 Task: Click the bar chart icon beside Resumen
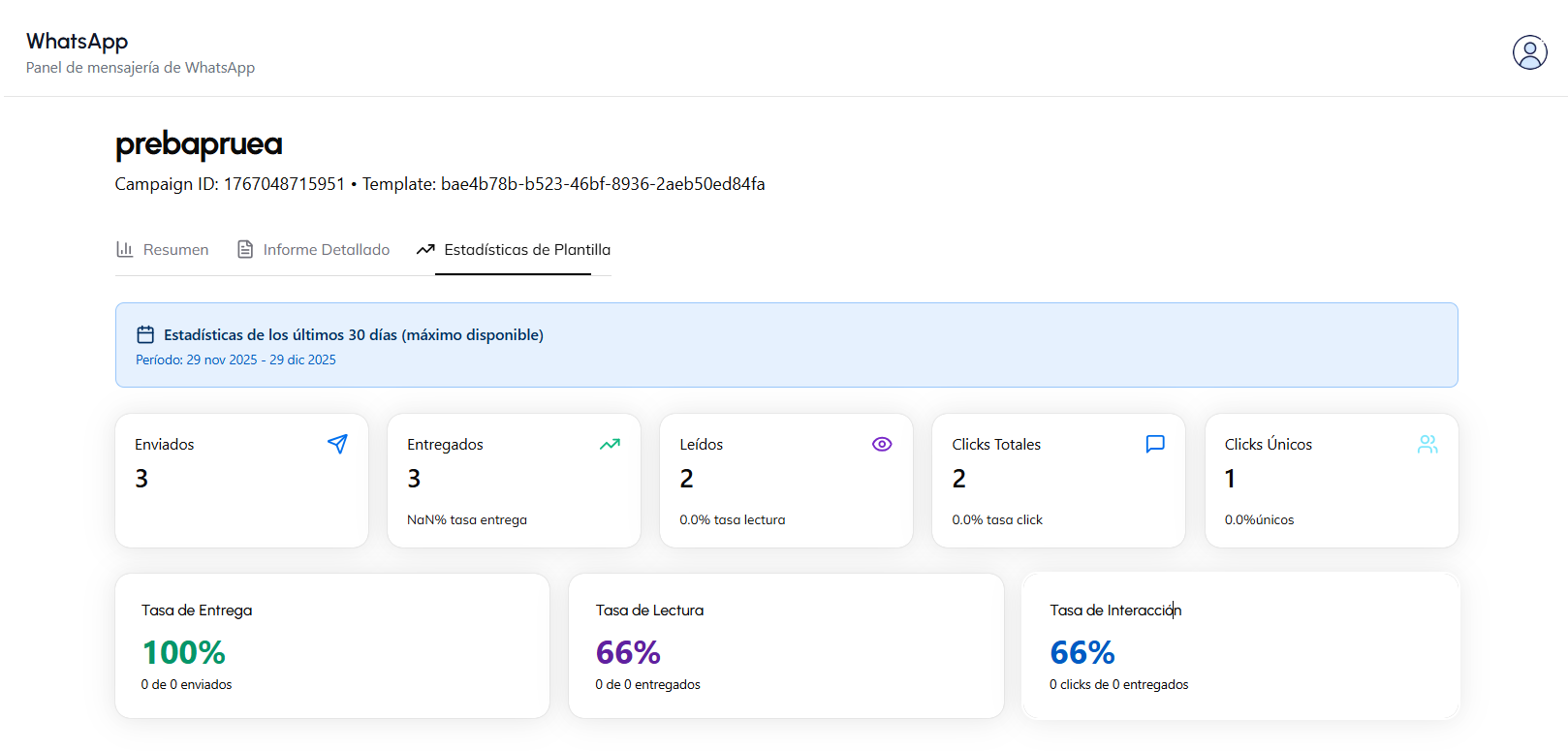(x=125, y=249)
